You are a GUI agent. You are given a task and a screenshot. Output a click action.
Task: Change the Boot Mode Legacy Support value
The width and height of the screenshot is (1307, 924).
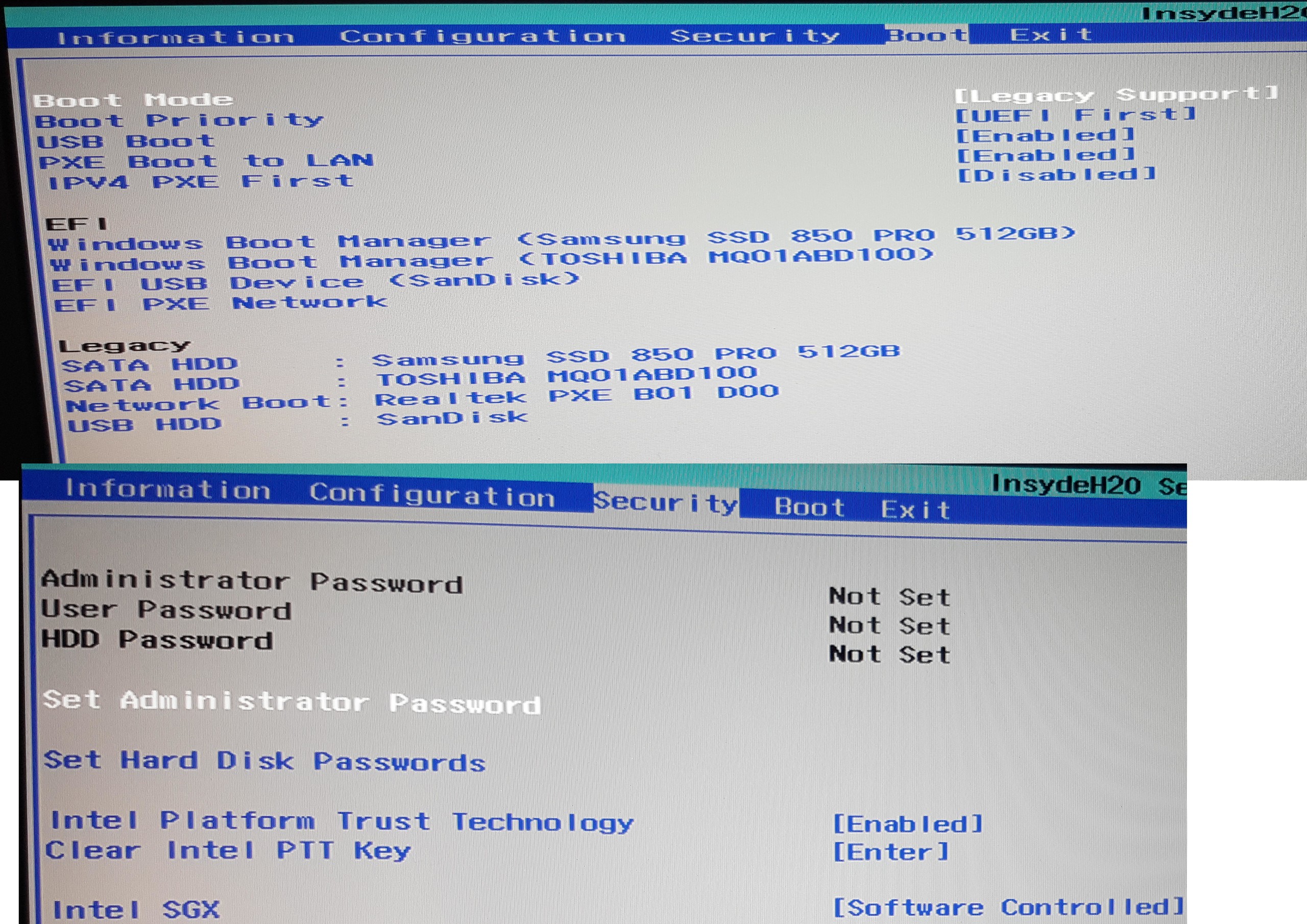[x=1116, y=95]
